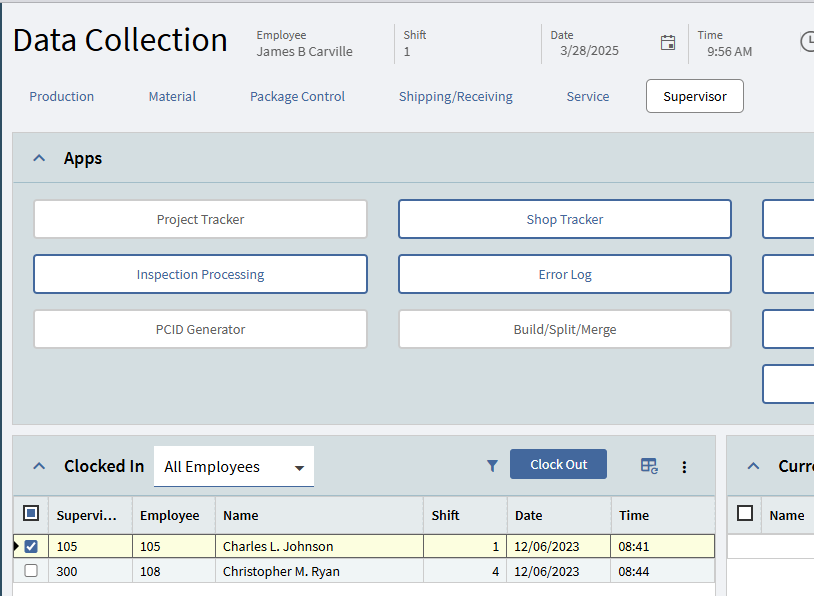Click supervisor cell 300
814x596 pixels.
[x=90, y=571]
